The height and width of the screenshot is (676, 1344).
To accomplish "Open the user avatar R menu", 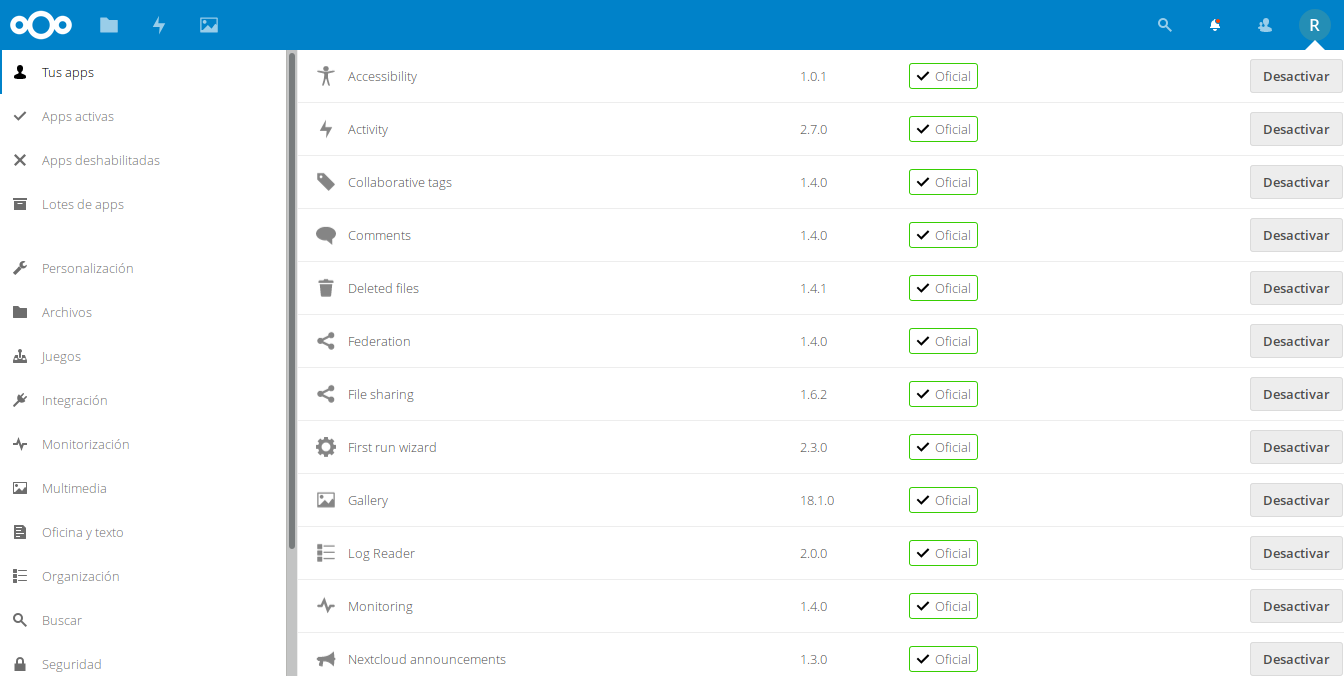I will tap(1314, 25).
